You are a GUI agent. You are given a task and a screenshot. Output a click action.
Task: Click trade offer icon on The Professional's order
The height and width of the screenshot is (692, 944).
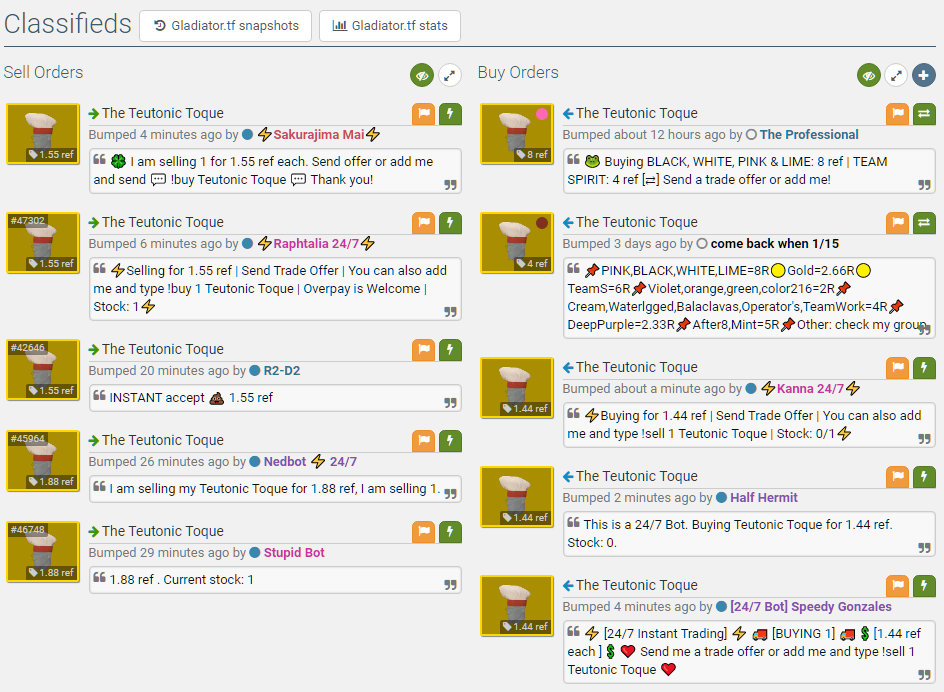pos(924,114)
